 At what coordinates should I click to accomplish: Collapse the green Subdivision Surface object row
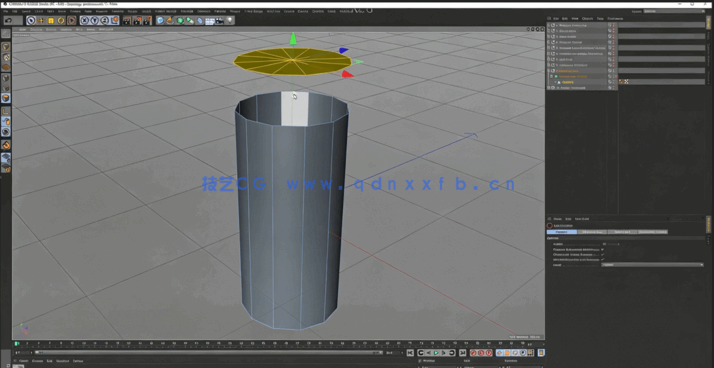(551, 77)
